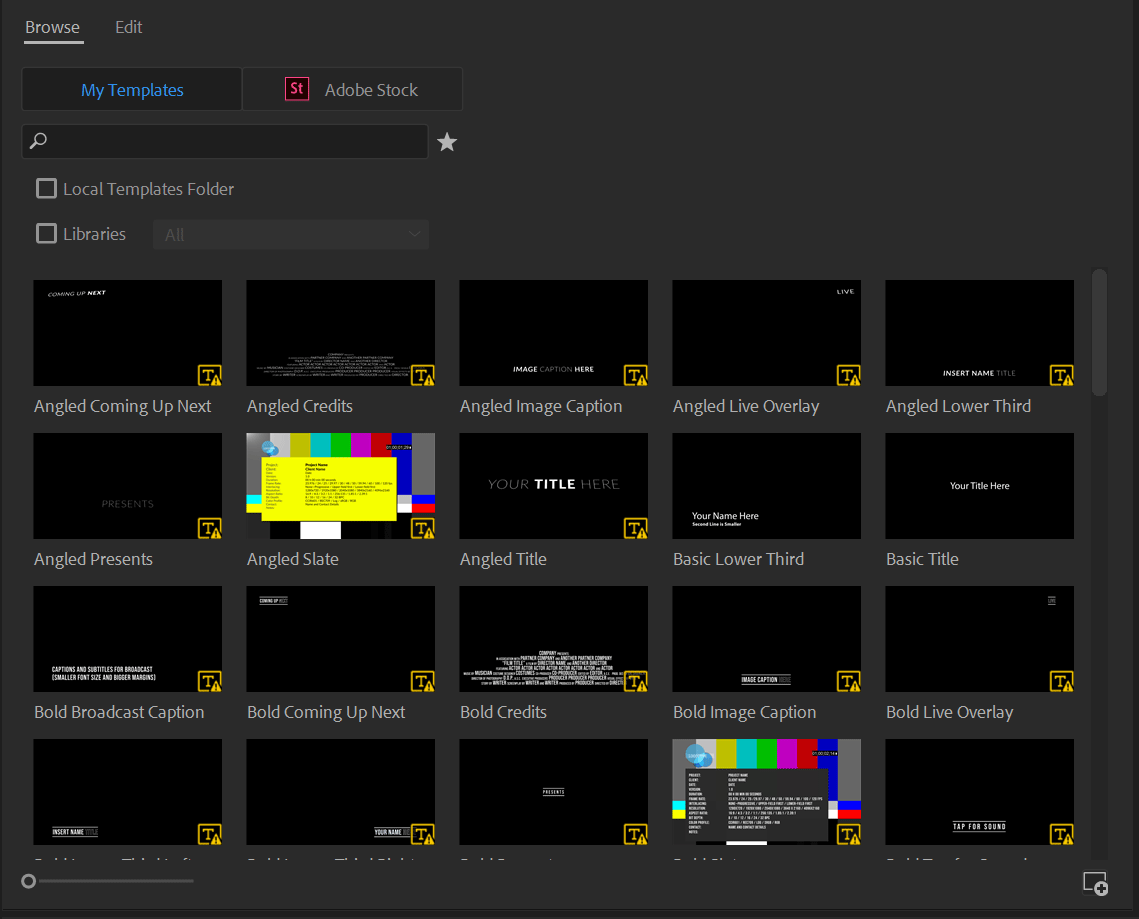Screen dimensions: 1139x919
Task: Click the warning badge on Angled Presents
Action: [210, 528]
